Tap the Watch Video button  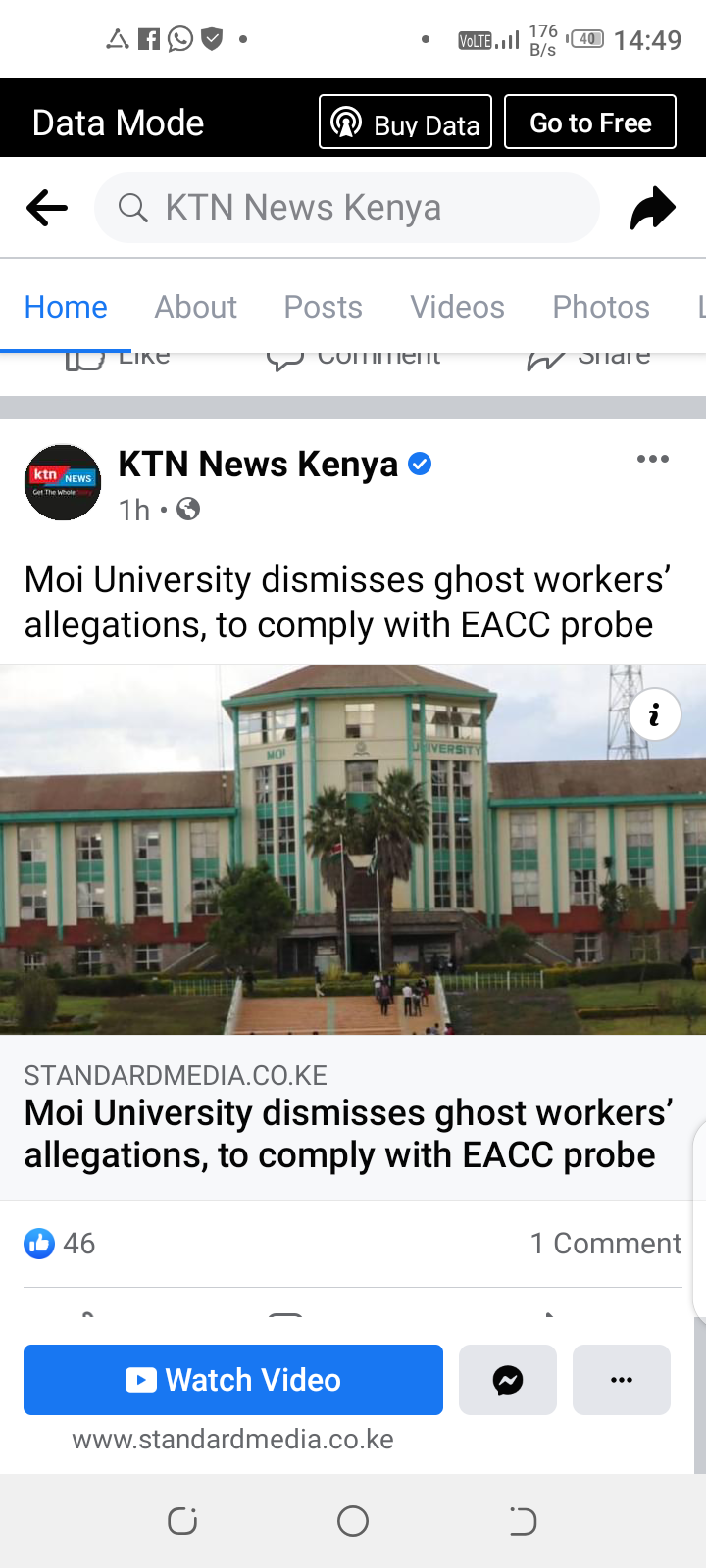[233, 1380]
